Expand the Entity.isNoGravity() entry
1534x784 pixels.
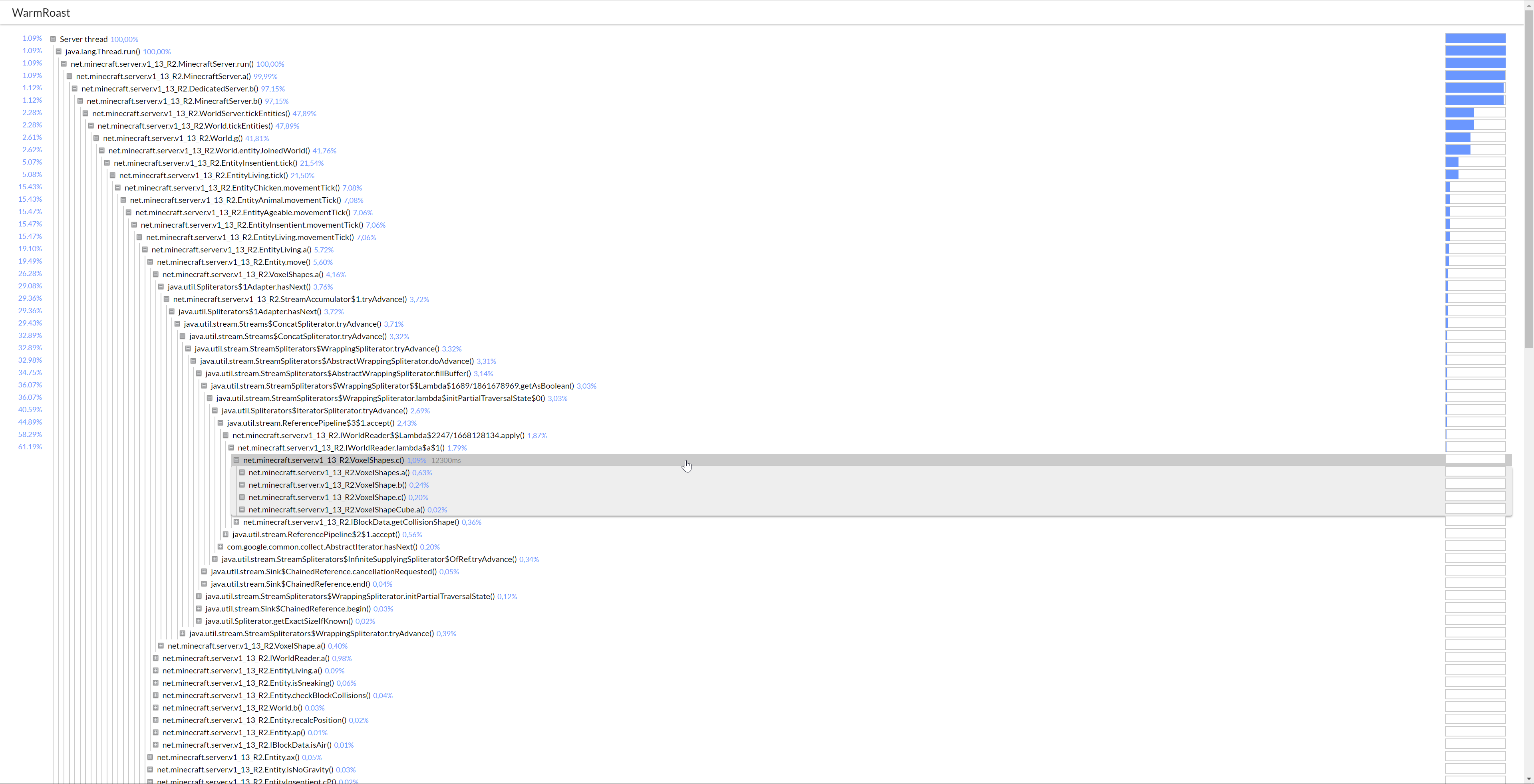click(x=149, y=770)
